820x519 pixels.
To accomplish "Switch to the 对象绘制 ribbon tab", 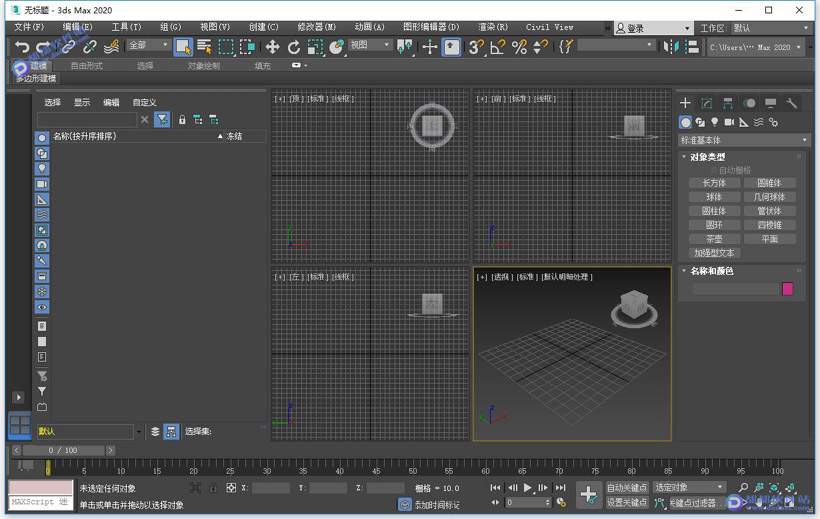I will tap(203, 65).
